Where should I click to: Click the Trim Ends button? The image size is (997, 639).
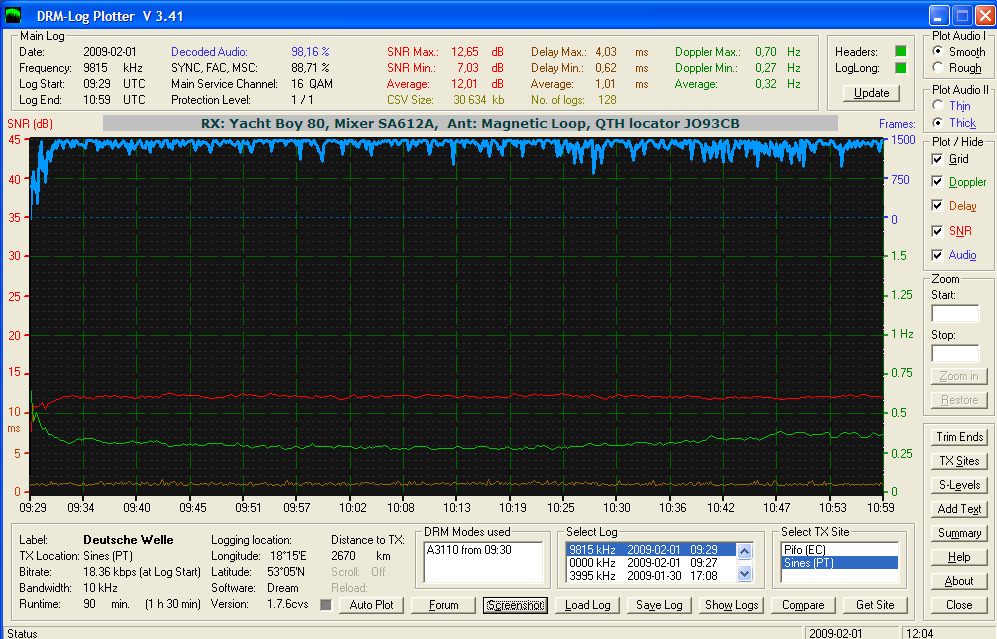[959, 437]
